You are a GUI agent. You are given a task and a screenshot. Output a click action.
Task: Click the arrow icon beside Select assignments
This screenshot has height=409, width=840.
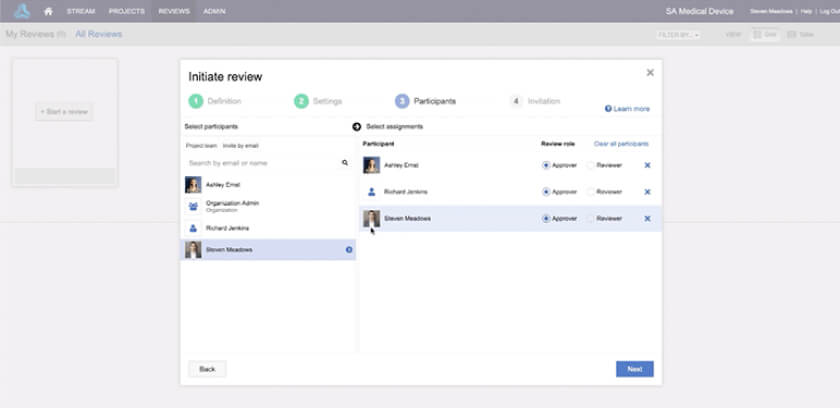[357, 127]
